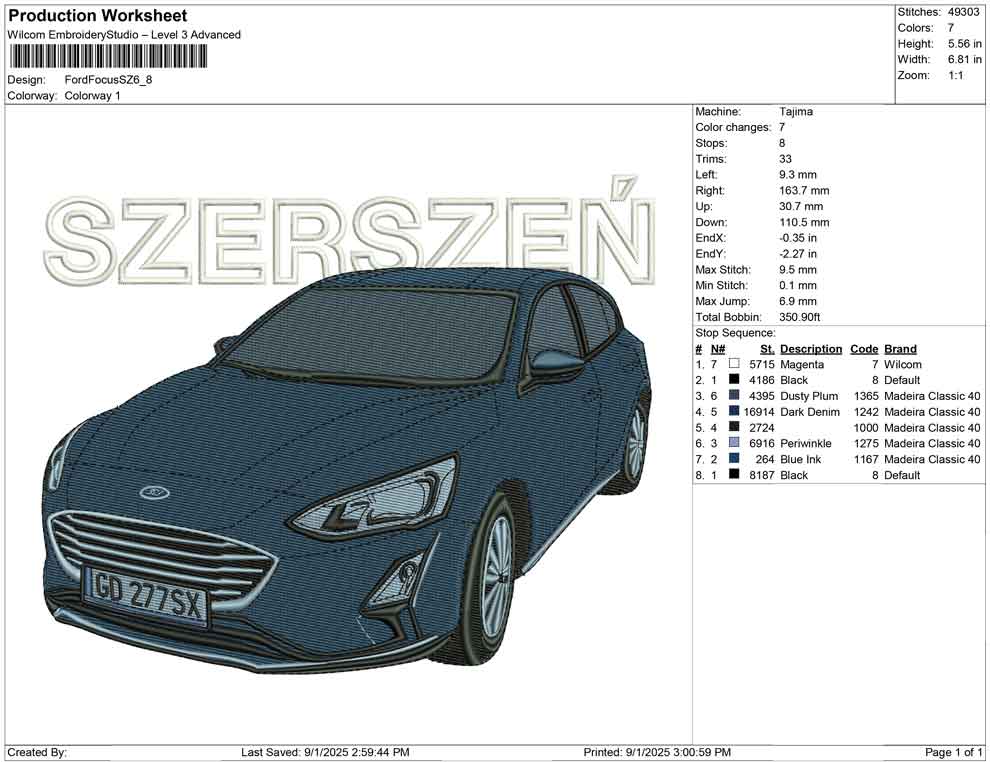The height and width of the screenshot is (762, 990).
Task: Select the car's front headlight
Action: (x=380, y=497)
